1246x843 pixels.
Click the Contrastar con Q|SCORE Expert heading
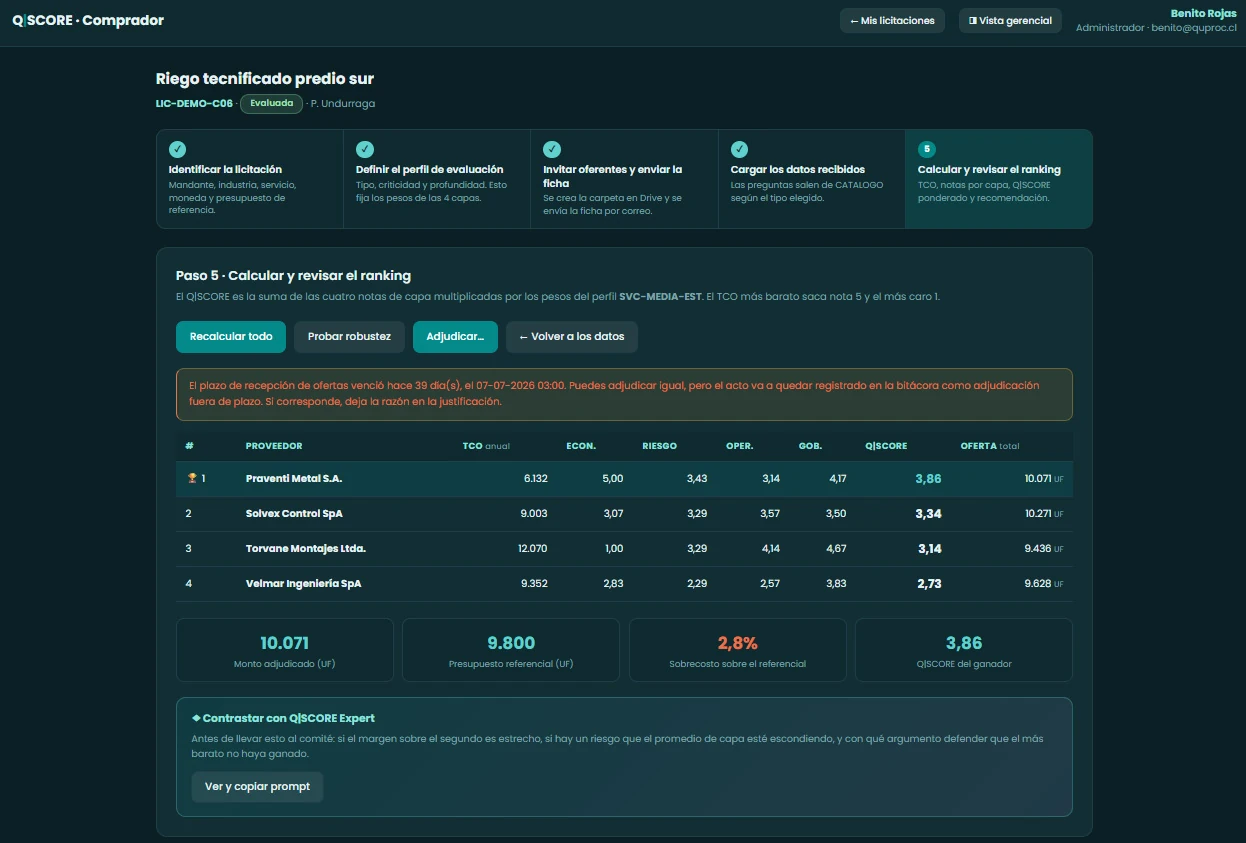click(283, 718)
